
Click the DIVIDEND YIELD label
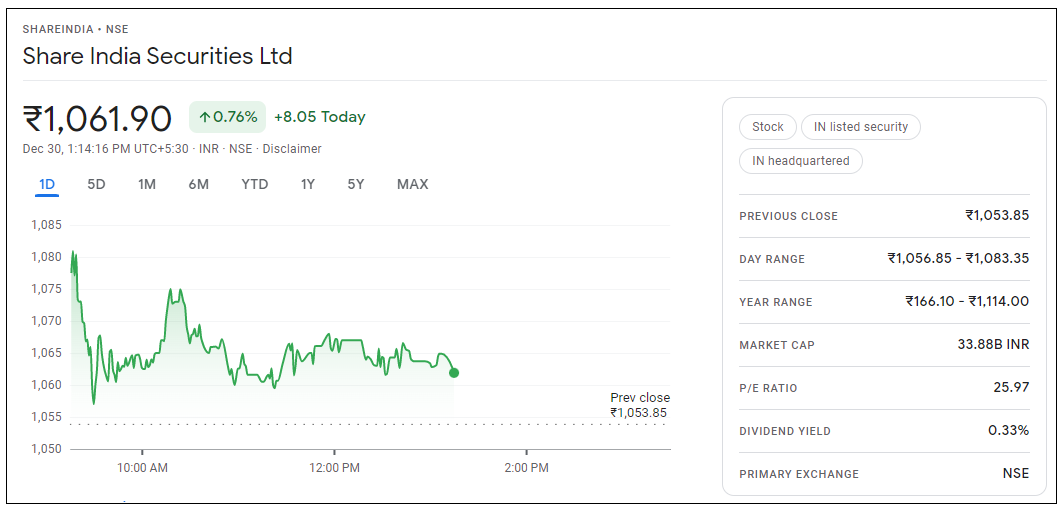pos(785,431)
